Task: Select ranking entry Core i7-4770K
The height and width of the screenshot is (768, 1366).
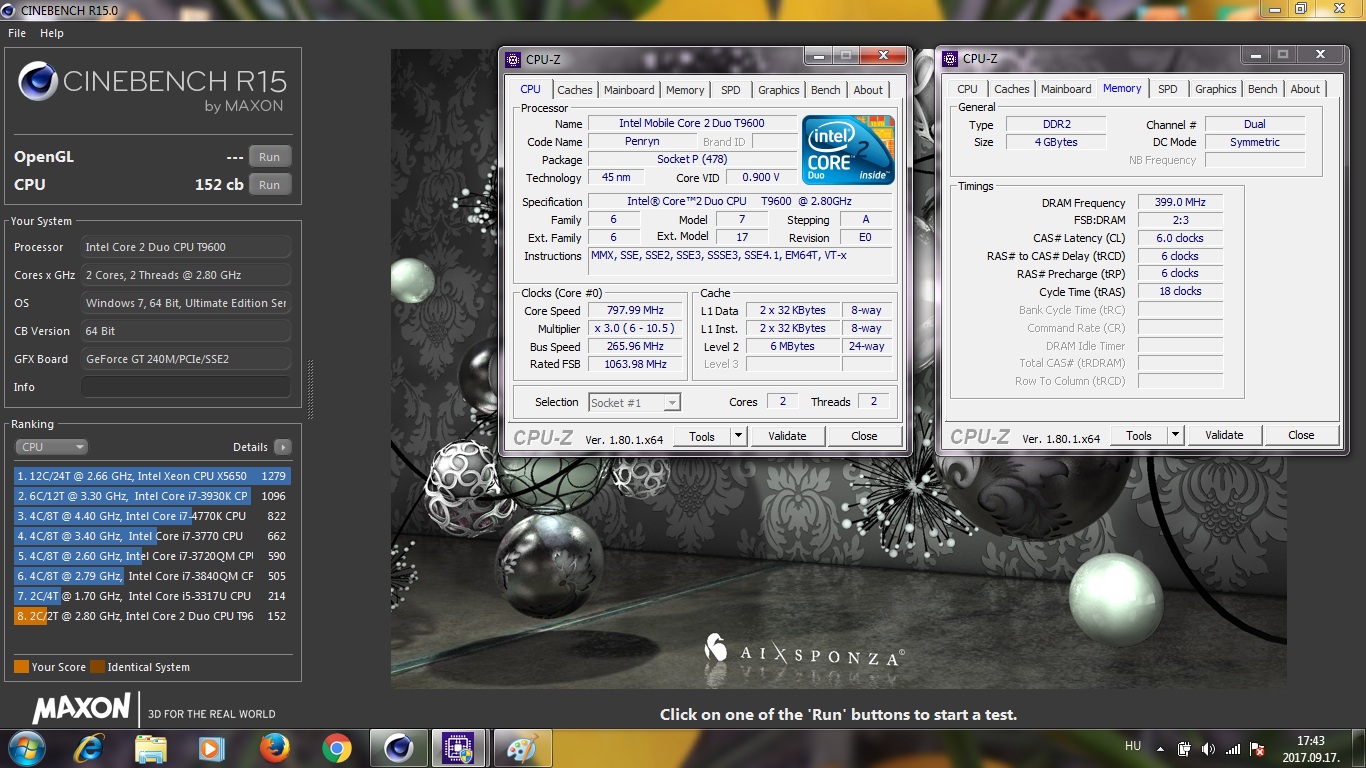Action: tap(152, 516)
